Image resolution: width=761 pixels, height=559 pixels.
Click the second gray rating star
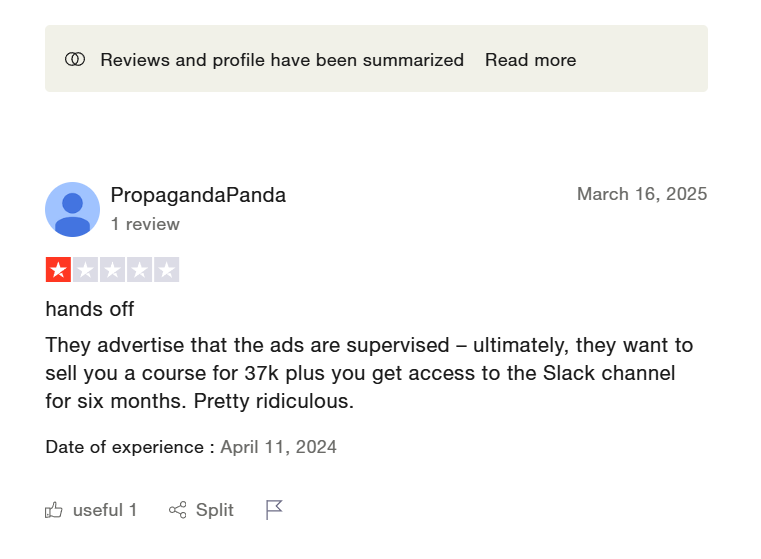[85, 270]
